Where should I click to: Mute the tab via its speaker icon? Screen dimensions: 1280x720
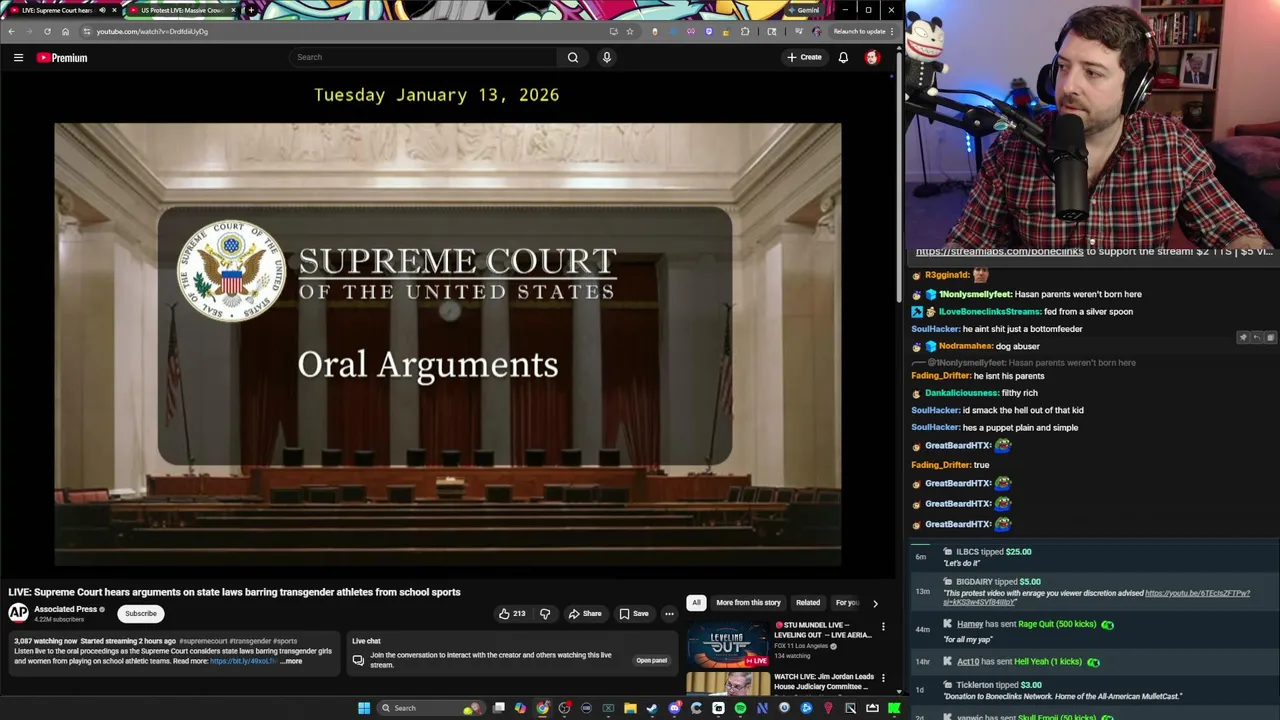point(102,10)
